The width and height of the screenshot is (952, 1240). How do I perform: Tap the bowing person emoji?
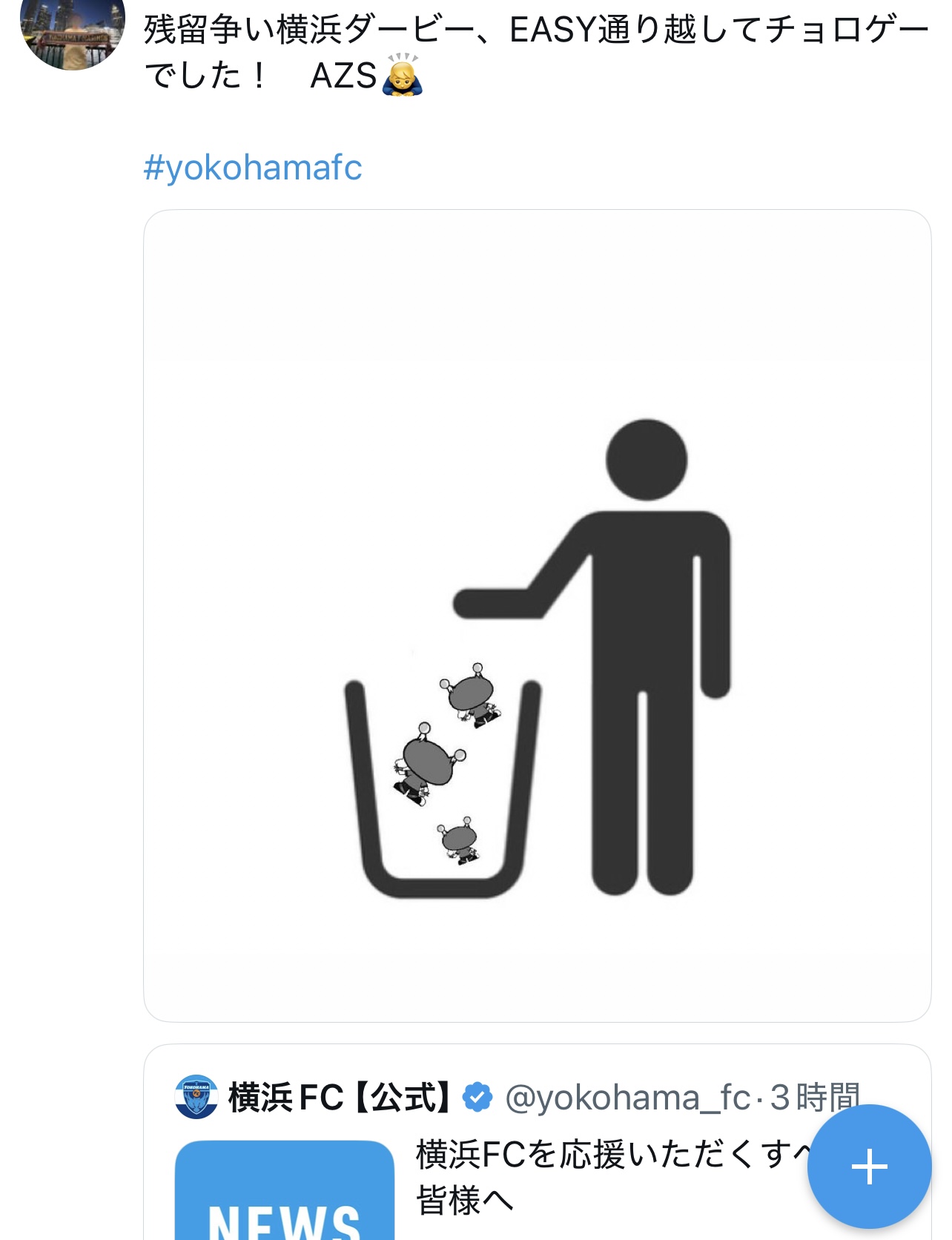[402, 76]
